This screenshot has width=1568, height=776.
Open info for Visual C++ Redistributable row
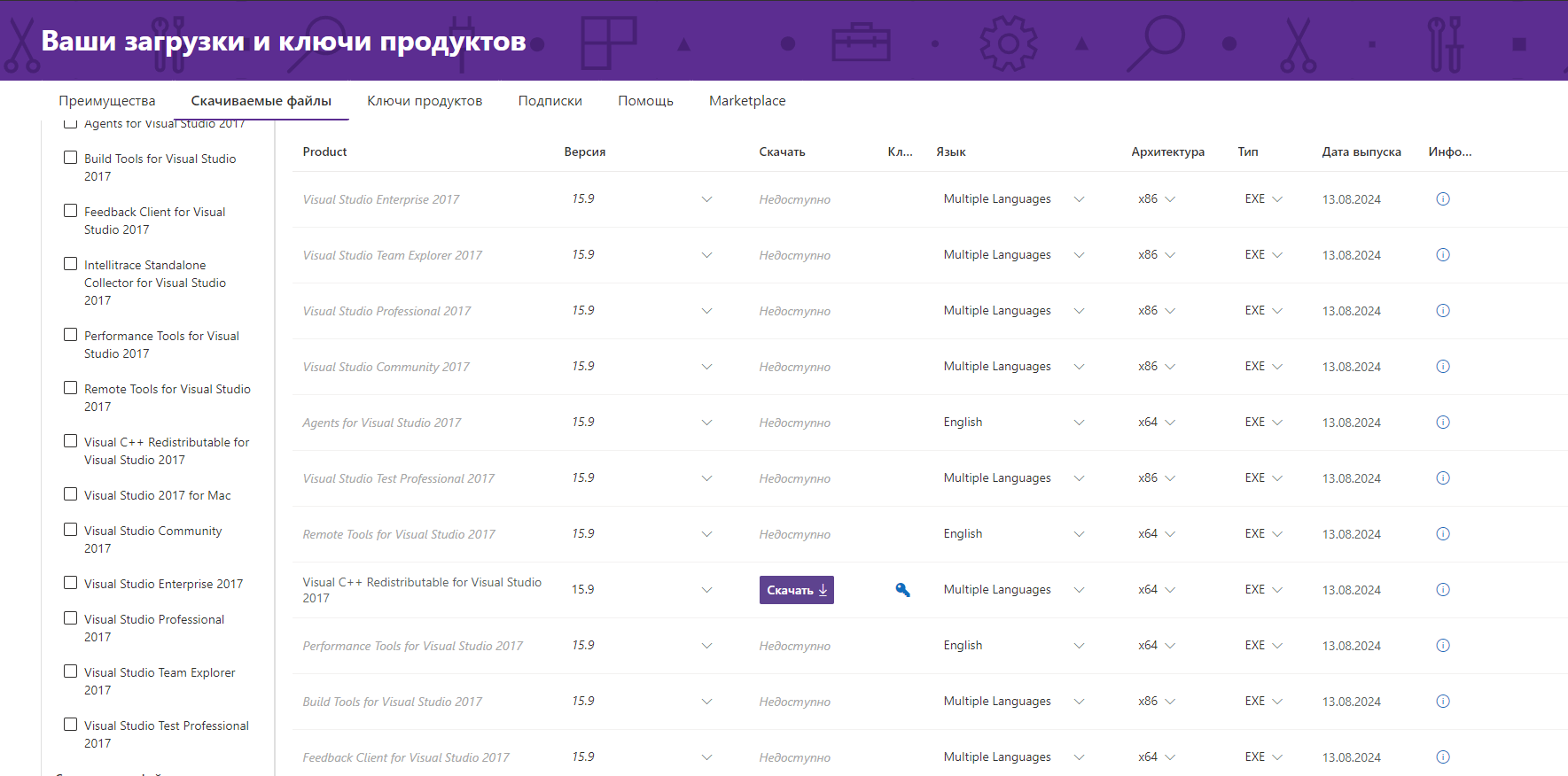pos(1442,590)
